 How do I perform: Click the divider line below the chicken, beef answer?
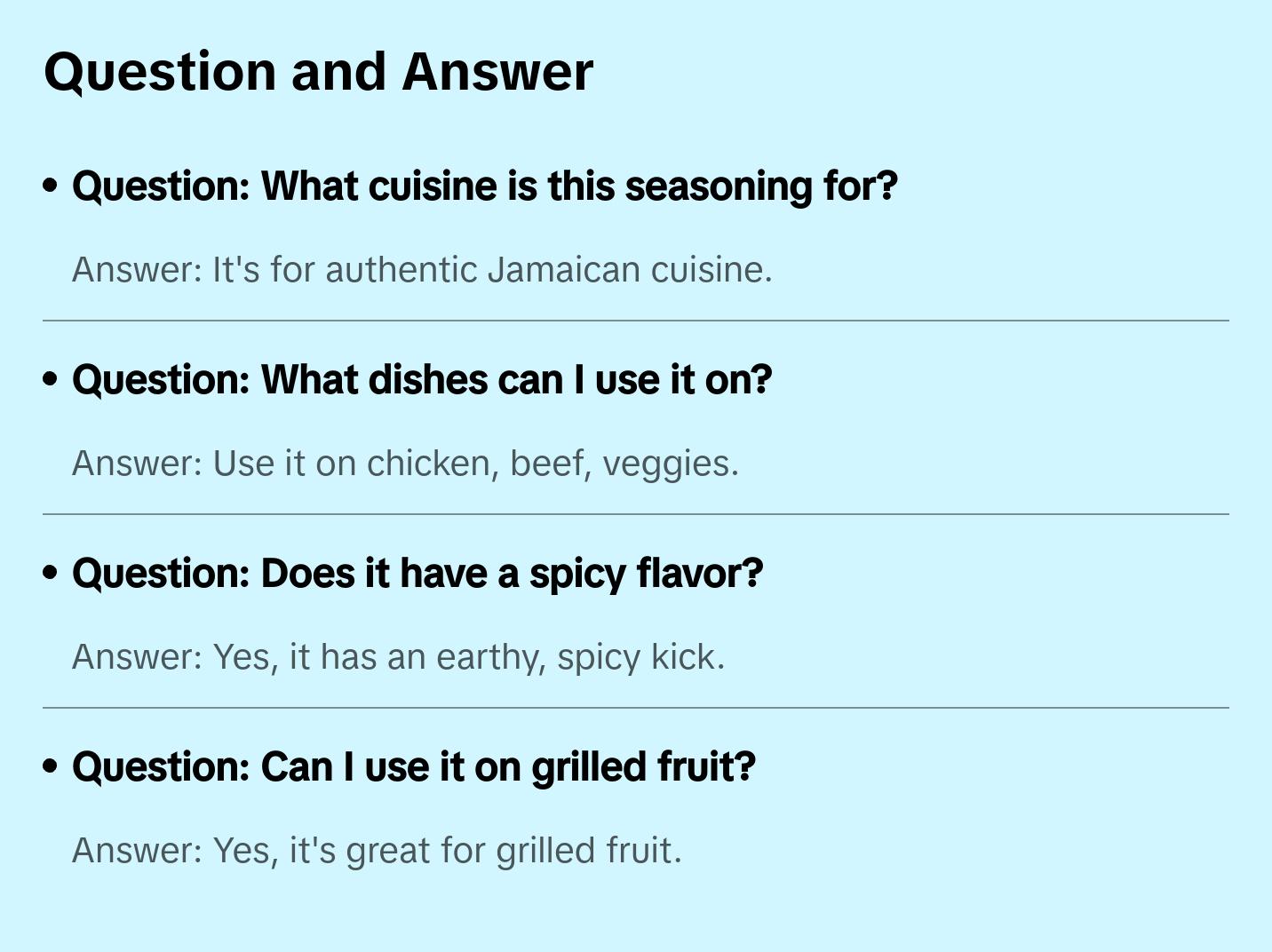[636, 514]
